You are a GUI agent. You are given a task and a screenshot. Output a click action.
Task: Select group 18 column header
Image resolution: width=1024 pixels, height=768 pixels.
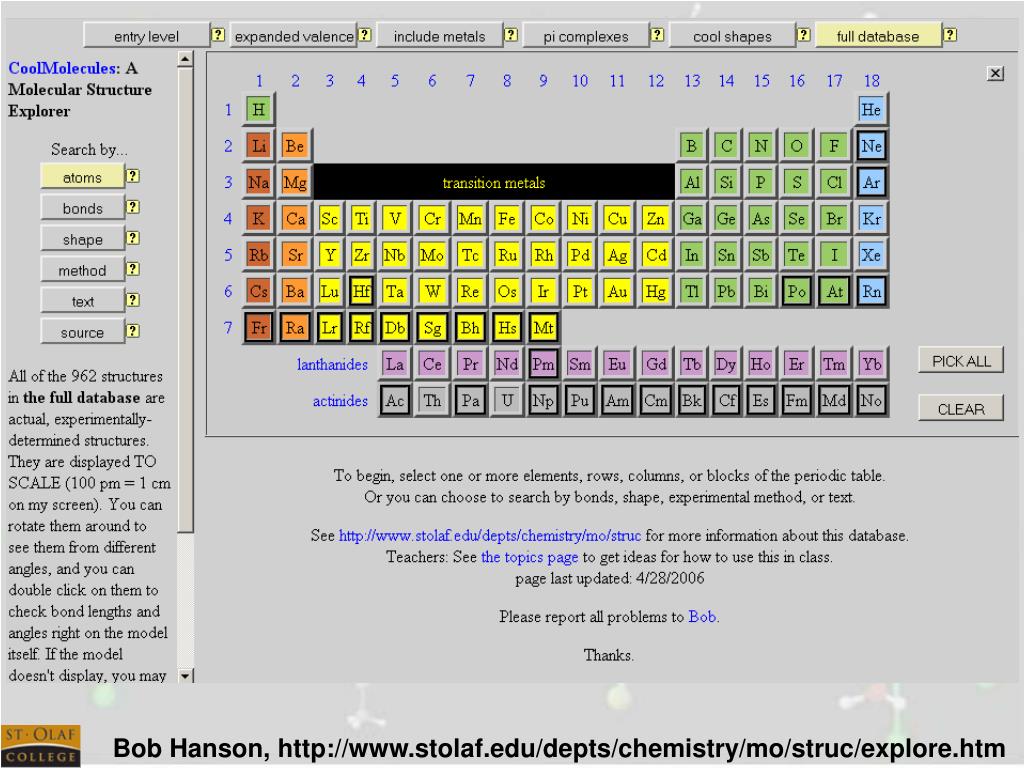(872, 80)
